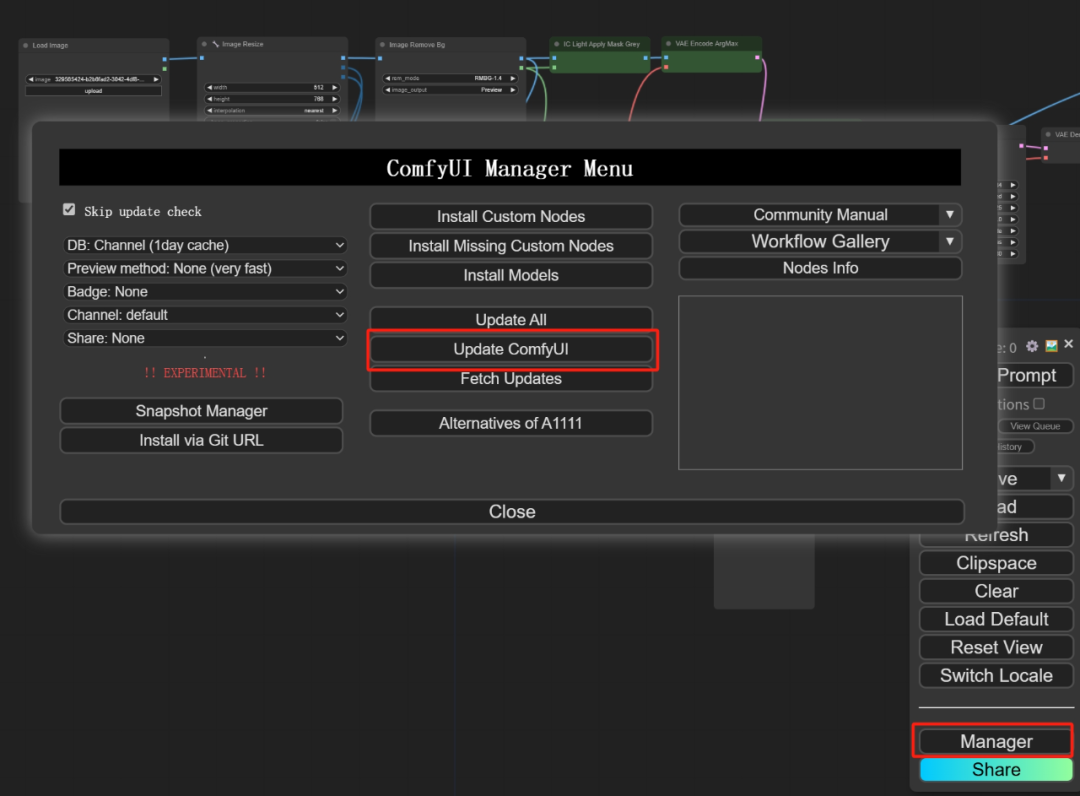This screenshot has height=796, width=1080.
Task: Click the next arrow on the image widget
Action: [x=156, y=79]
